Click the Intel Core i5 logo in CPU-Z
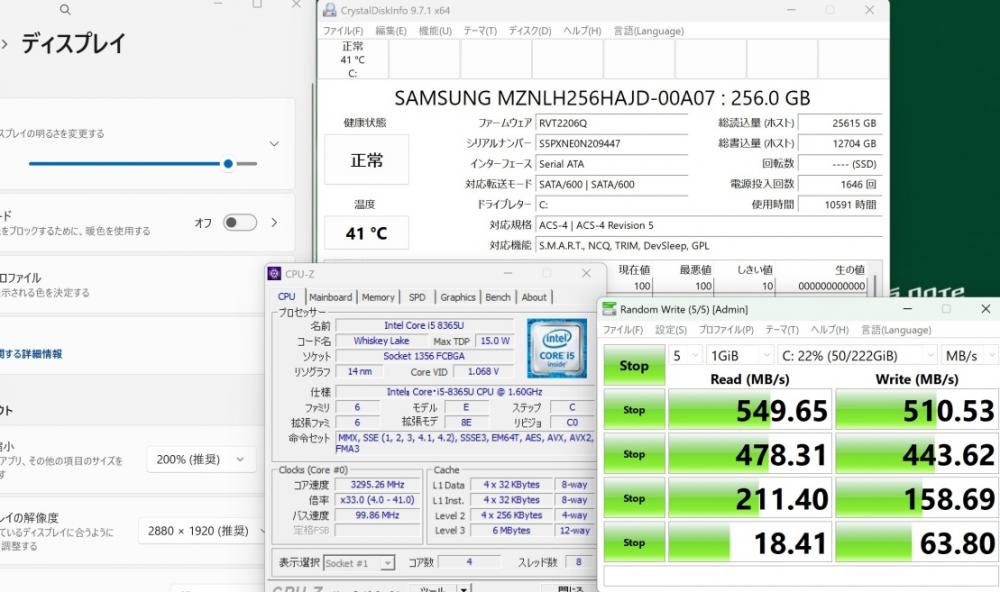This screenshot has width=1000, height=592. pyautogui.click(x=557, y=348)
